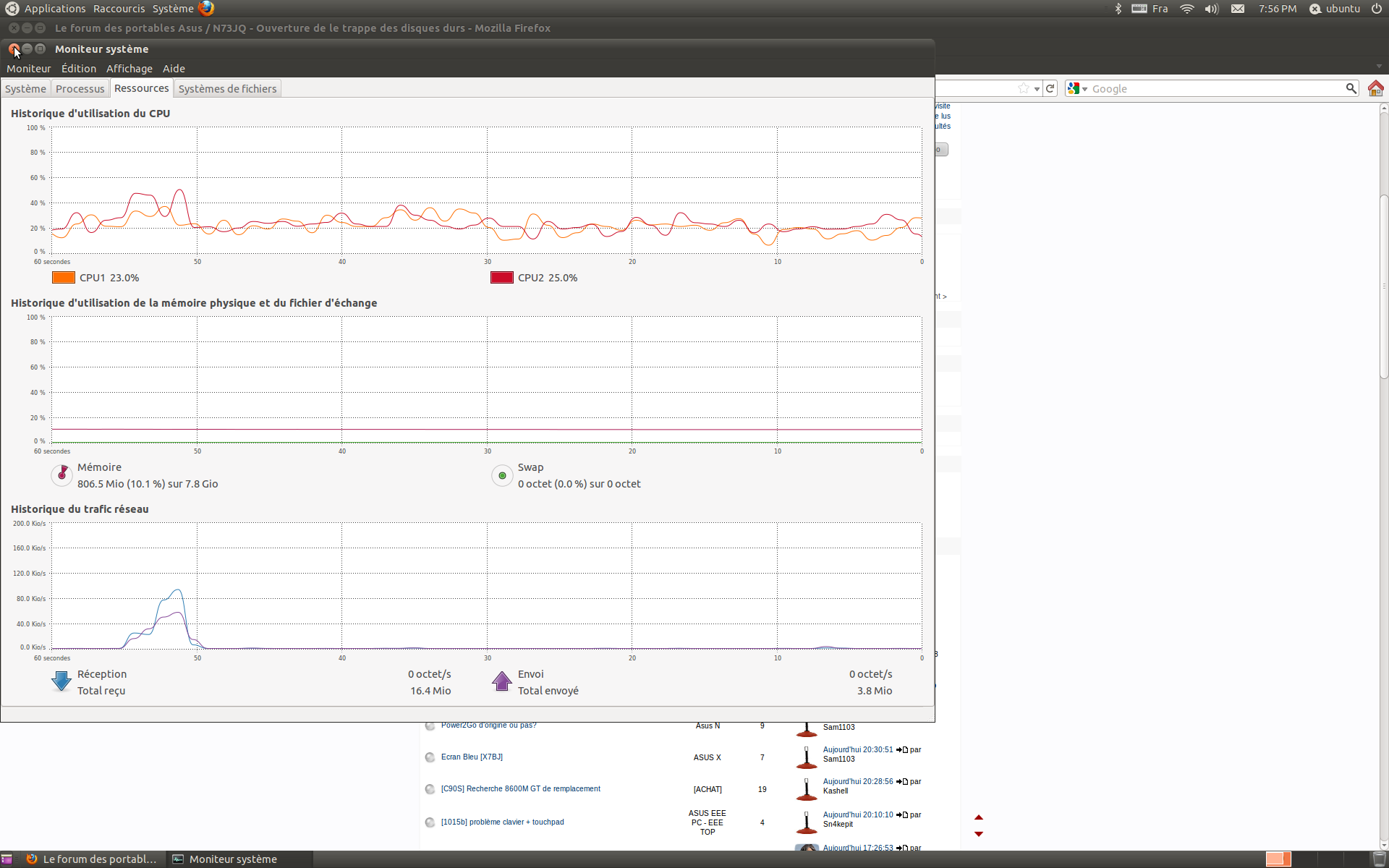Click the search magnifier icon
Viewport: 1389px width, 868px height.
tap(1351, 88)
